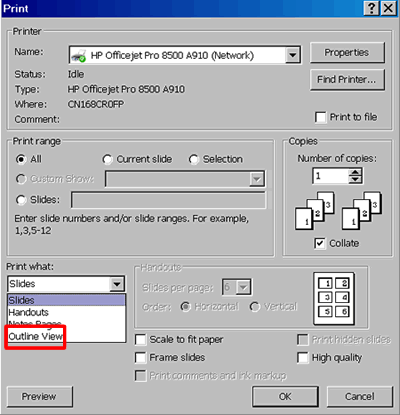The height and width of the screenshot is (415, 400).
Task: Increase number of copies with up arrow
Action: [355, 172]
